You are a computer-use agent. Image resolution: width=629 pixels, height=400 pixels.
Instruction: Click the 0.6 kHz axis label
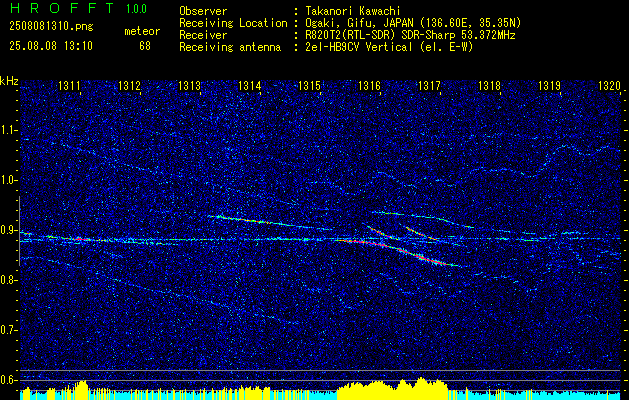coord(7,380)
